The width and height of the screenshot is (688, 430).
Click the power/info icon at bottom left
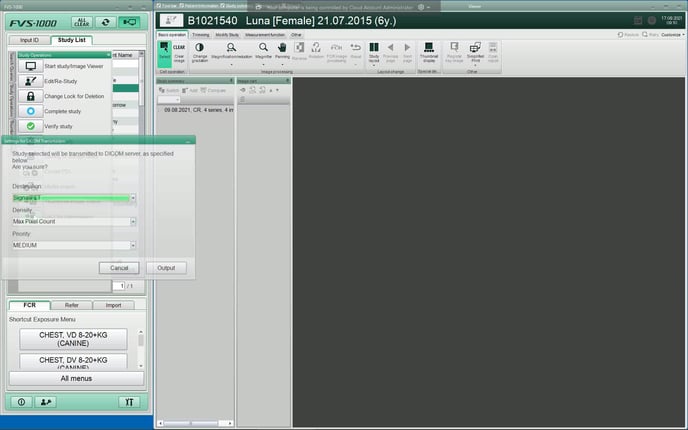pos(21,402)
